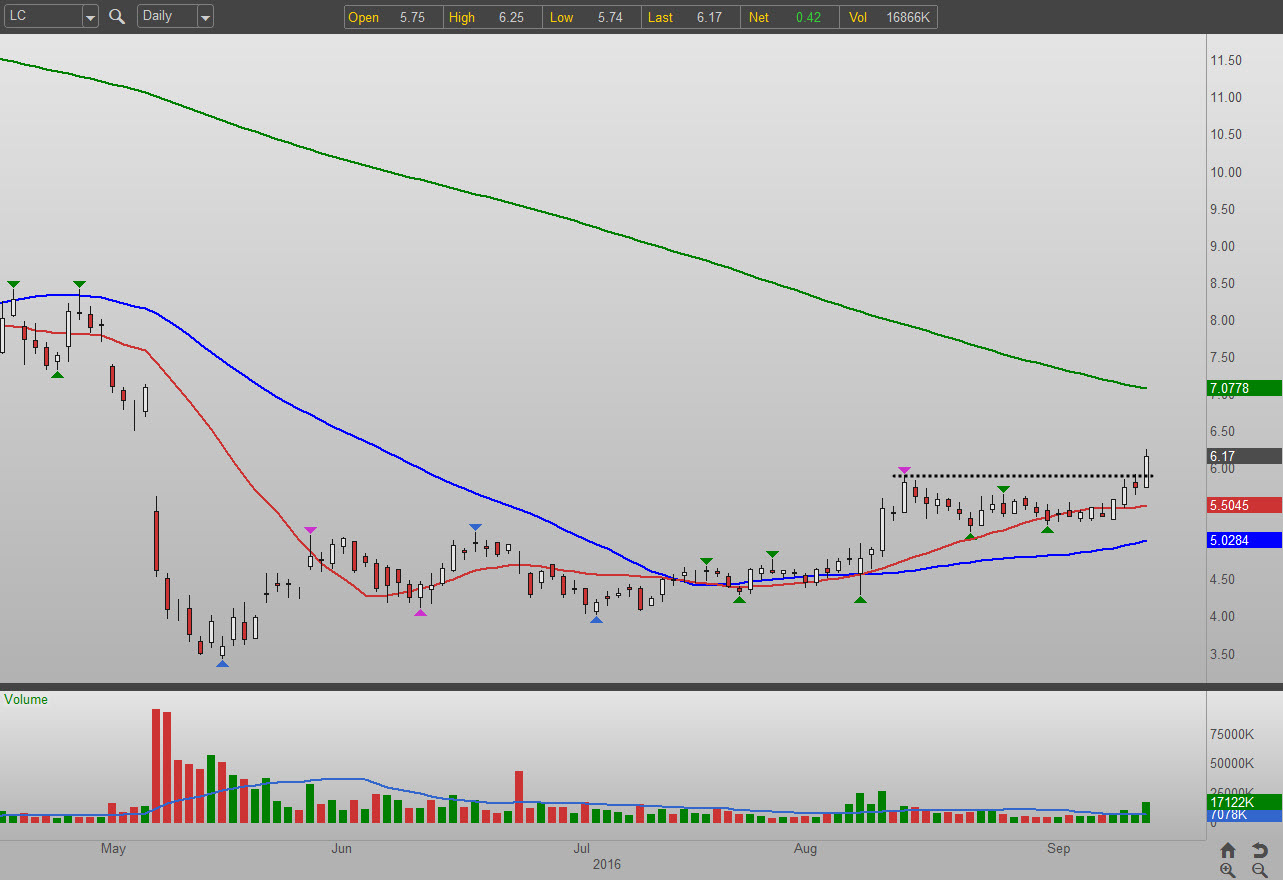Zoom in on the chart

(1228, 870)
